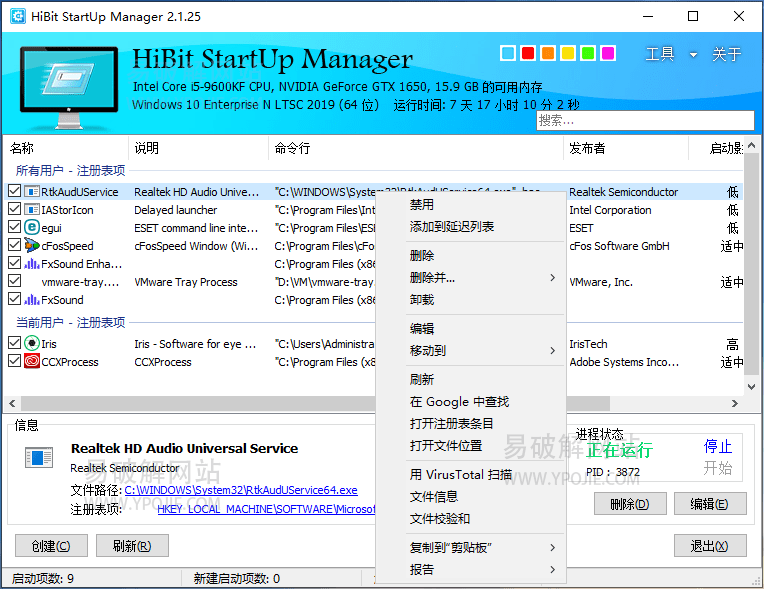Open the 工具 menu
The height and width of the screenshot is (589, 764).
pos(660,54)
